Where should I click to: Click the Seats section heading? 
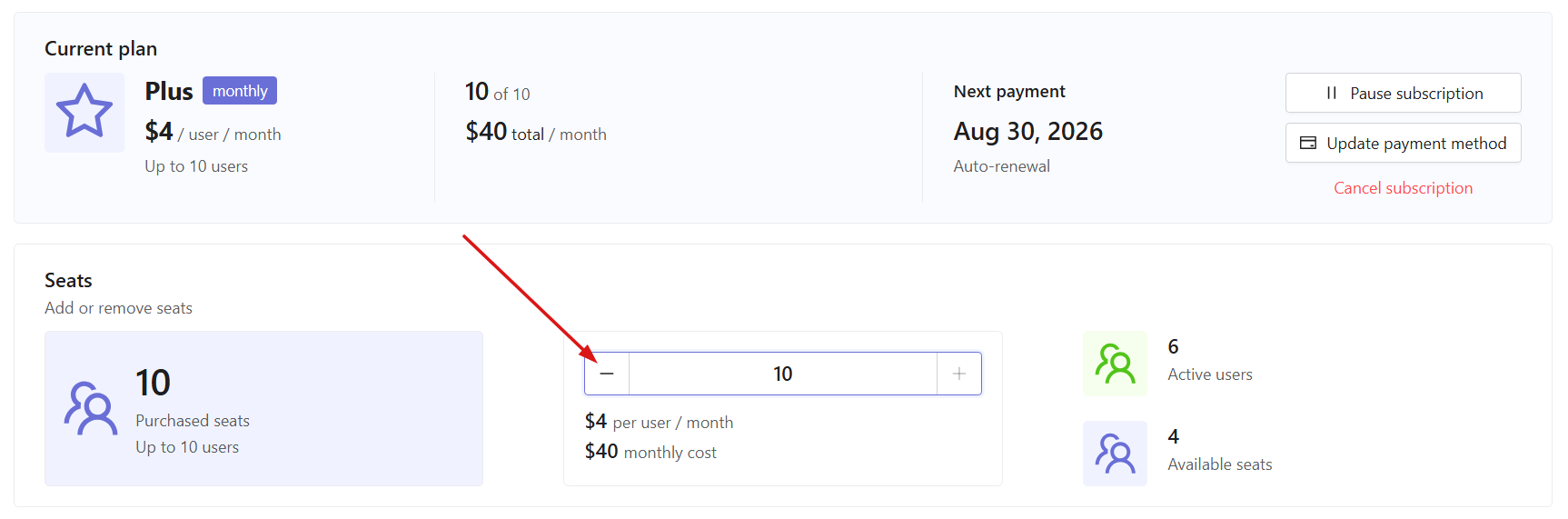click(68, 280)
